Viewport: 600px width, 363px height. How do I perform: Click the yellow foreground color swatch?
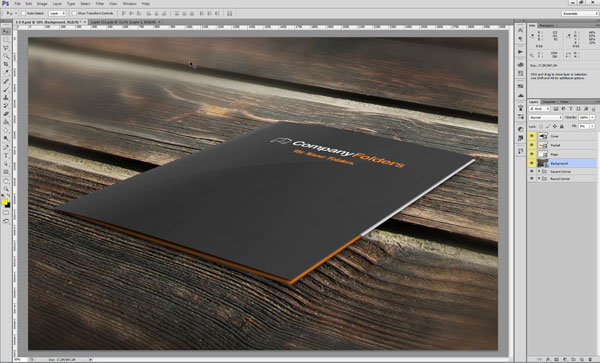4,202
